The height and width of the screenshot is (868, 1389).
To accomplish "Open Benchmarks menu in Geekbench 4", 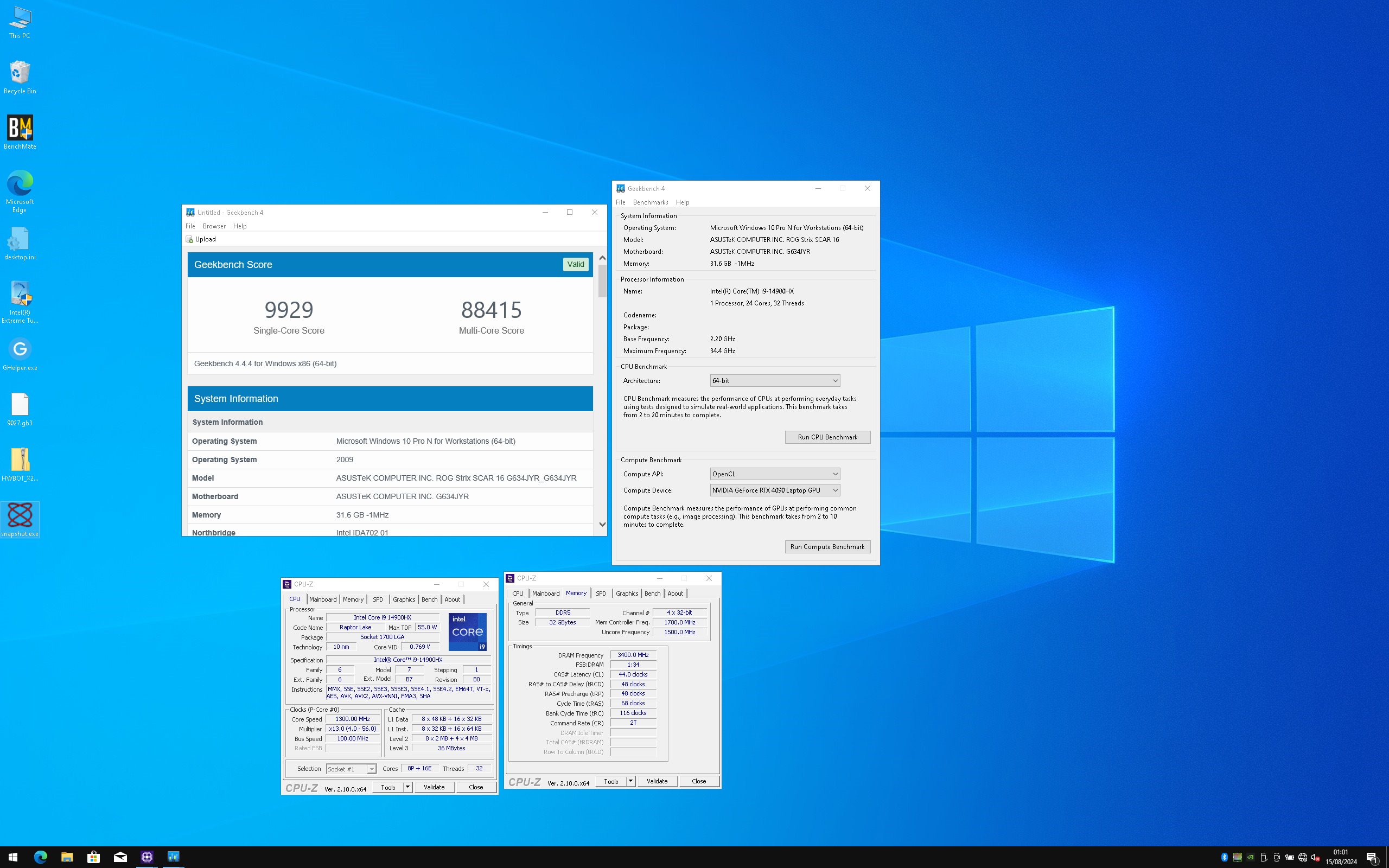I will [x=651, y=202].
